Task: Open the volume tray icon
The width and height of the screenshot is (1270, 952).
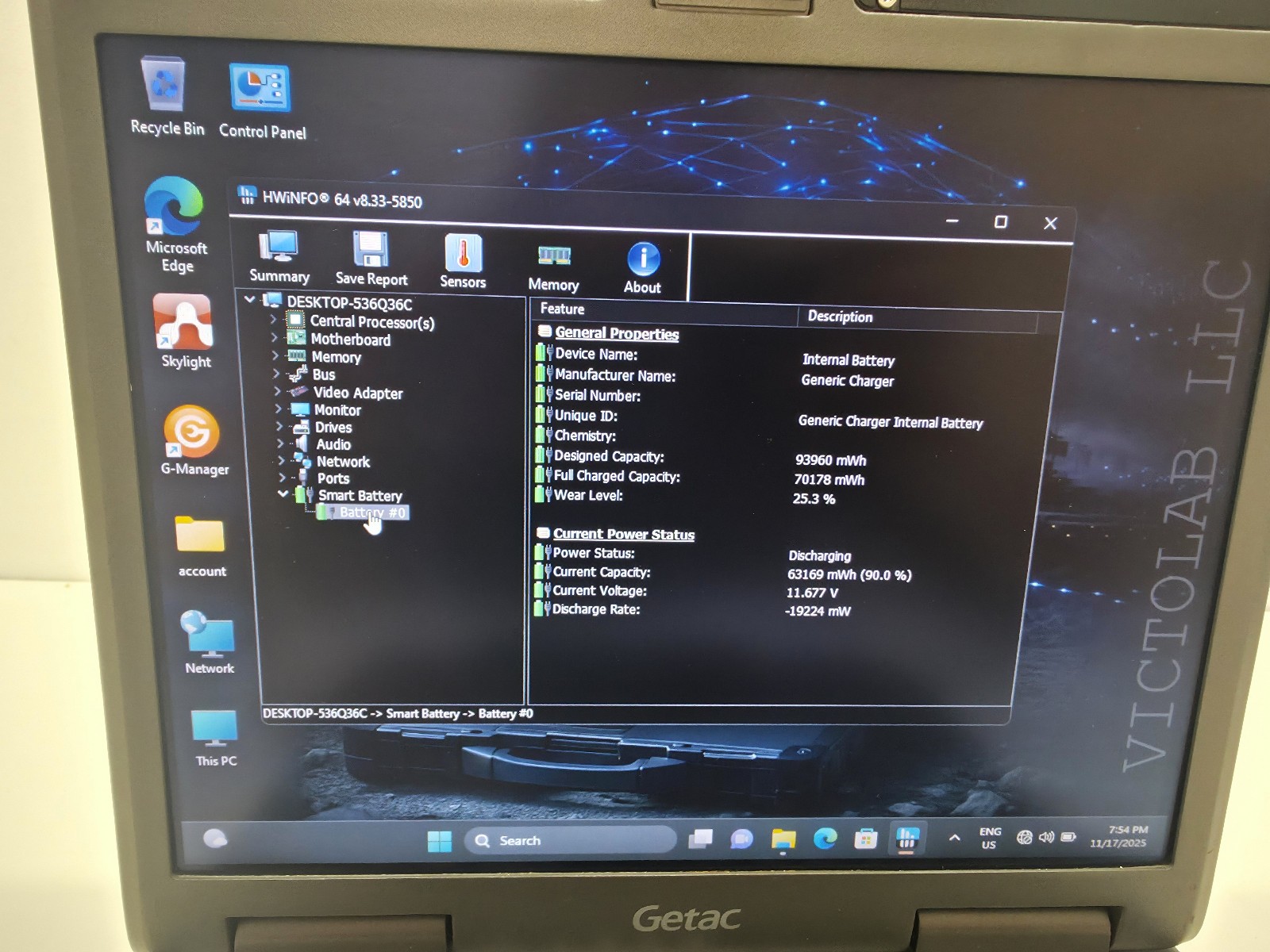Action: point(1046,837)
